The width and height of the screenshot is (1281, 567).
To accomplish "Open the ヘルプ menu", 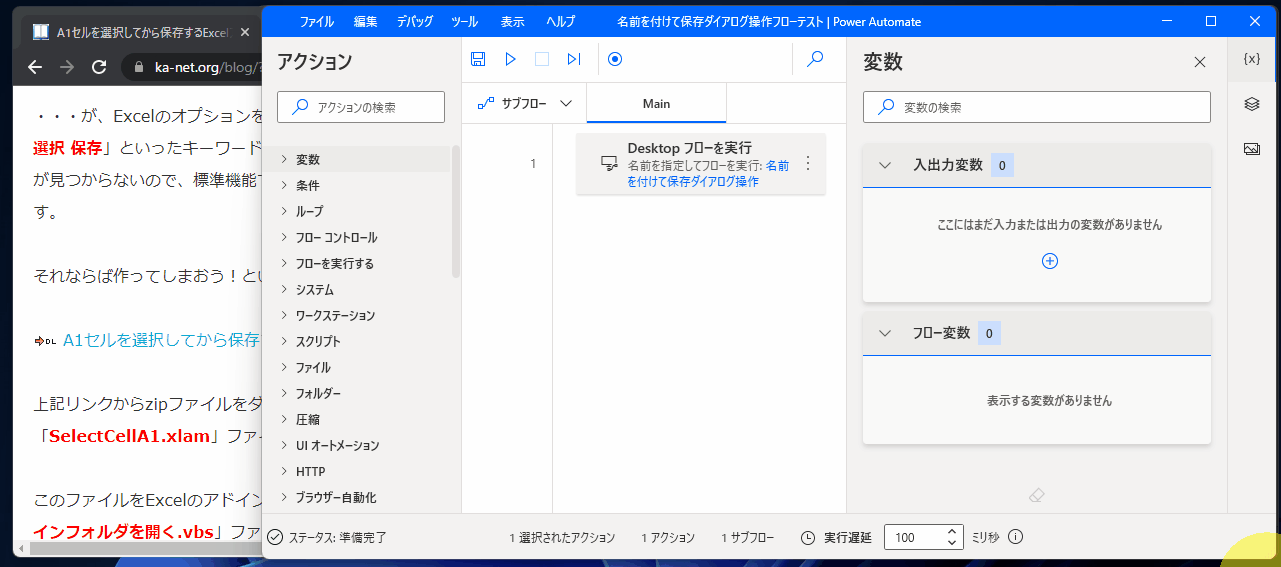I will [560, 21].
